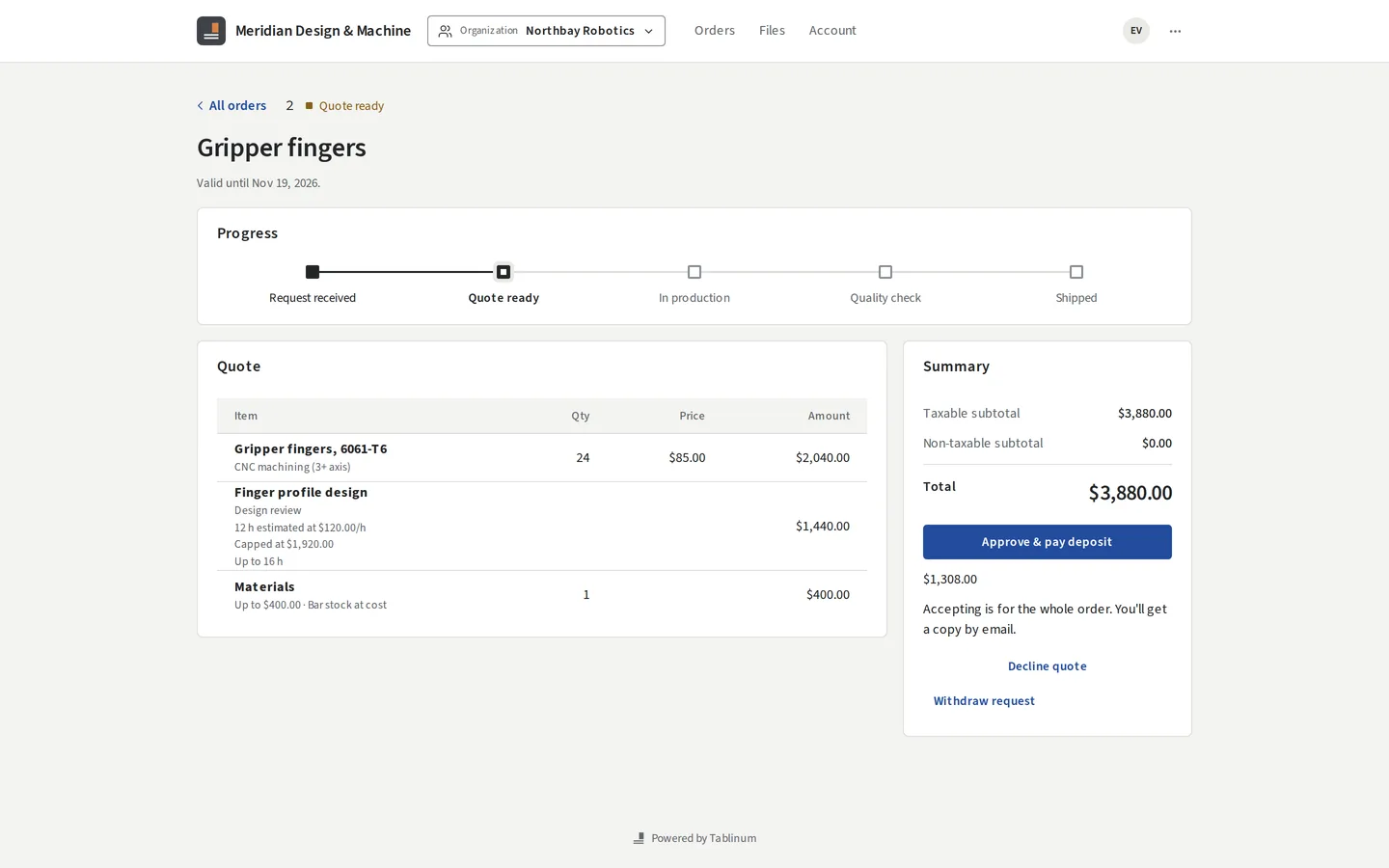1389x868 pixels.
Task: Click the Taxable subtotal $3,880.00 value
Action: tap(1145, 414)
